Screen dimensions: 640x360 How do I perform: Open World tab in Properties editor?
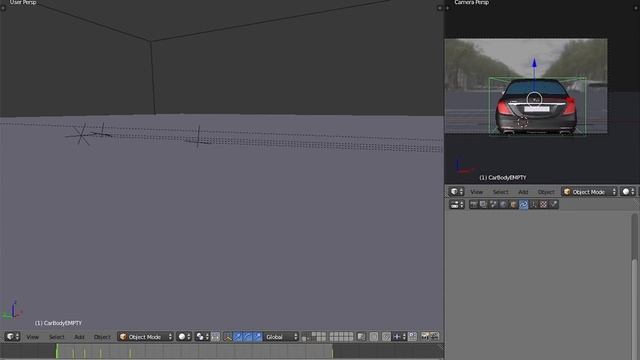(x=503, y=204)
